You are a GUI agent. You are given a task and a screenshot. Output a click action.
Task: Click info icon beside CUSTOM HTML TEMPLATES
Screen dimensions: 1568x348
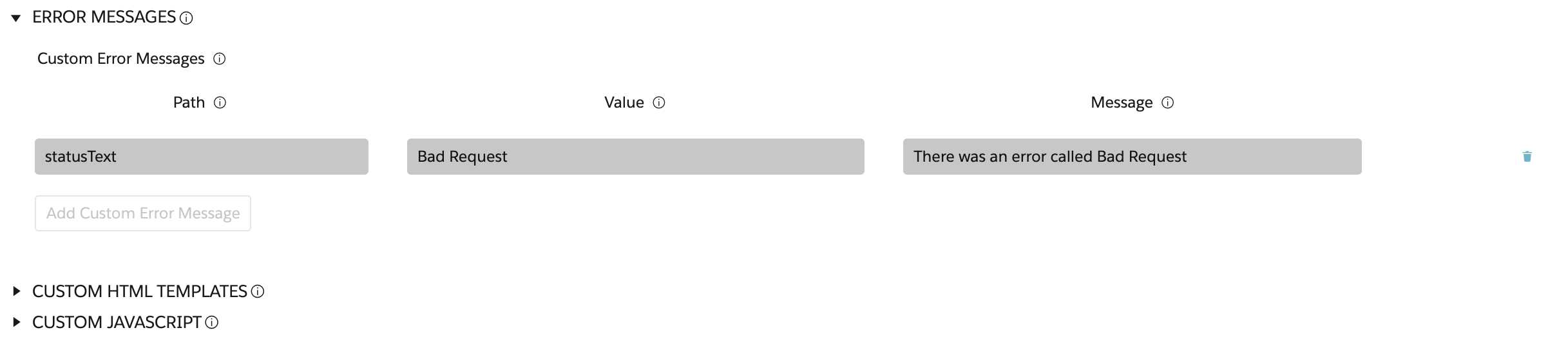[x=258, y=292]
